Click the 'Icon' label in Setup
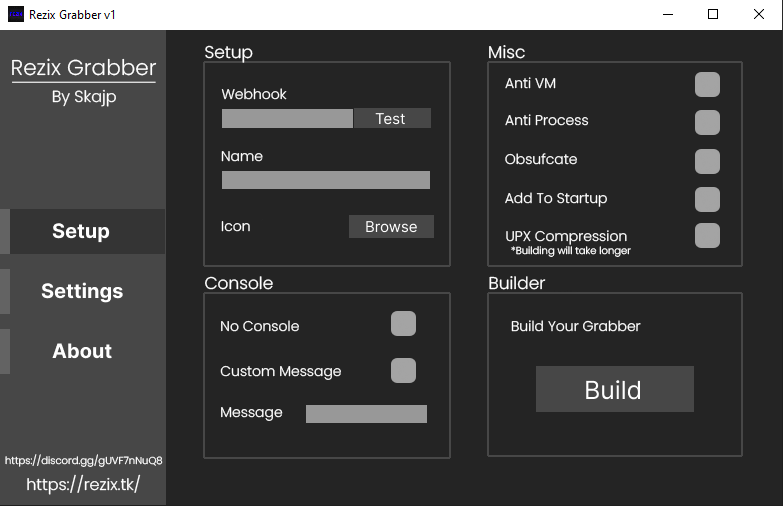This screenshot has width=783, height=506. point(235,226)
